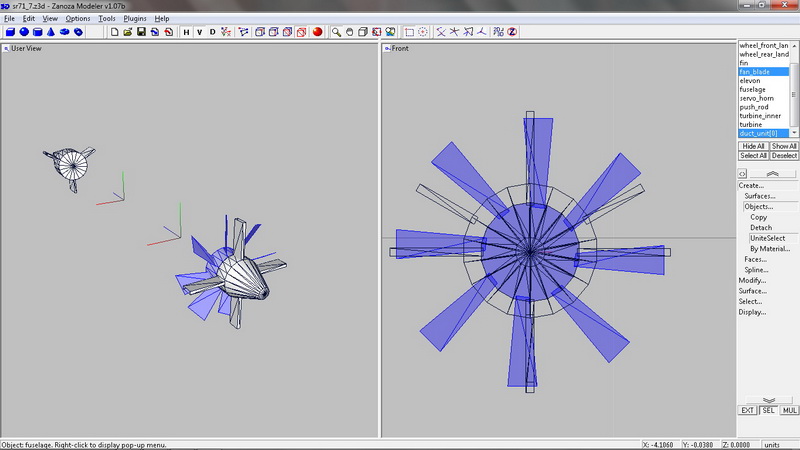Screen dimensions: 800x450
Task: Click the cone primitive icon
Action: [x=51, y=32]
